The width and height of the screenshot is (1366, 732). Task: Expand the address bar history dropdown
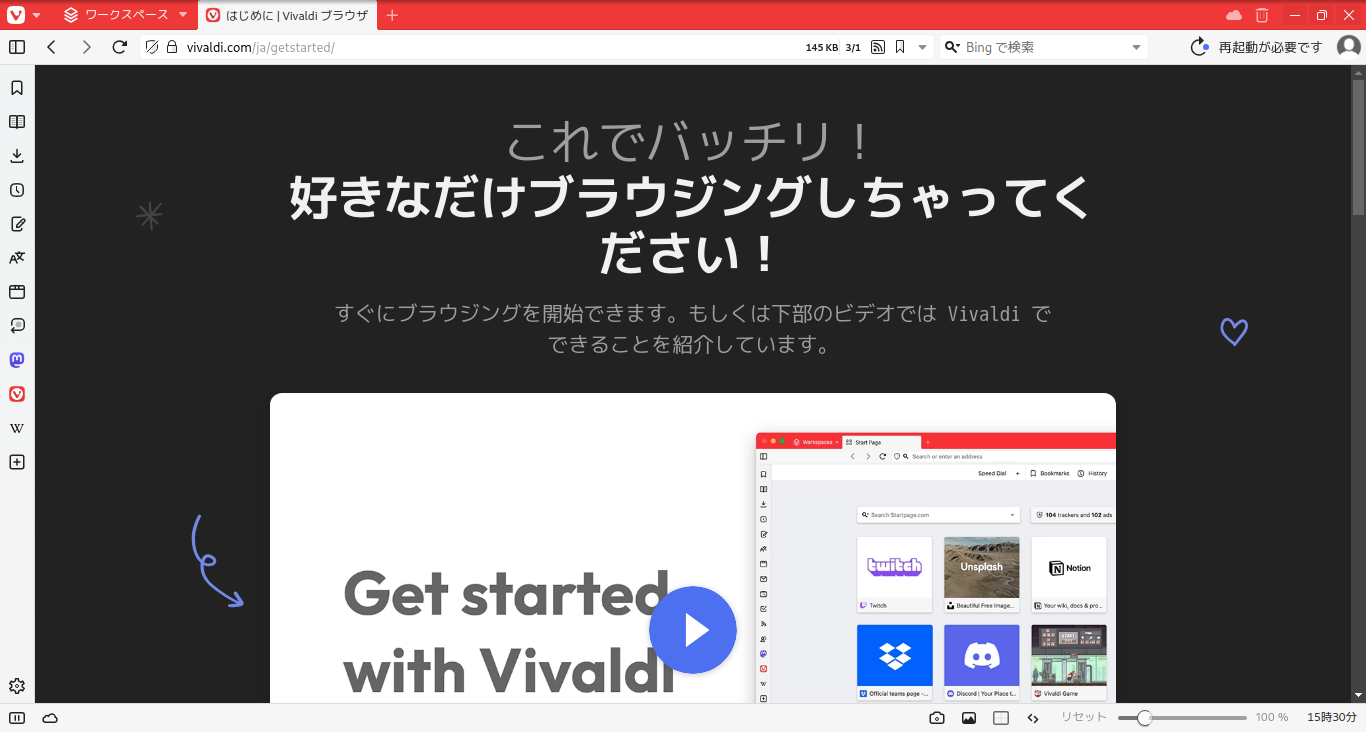pyautogui.click(x=922, y=47)
